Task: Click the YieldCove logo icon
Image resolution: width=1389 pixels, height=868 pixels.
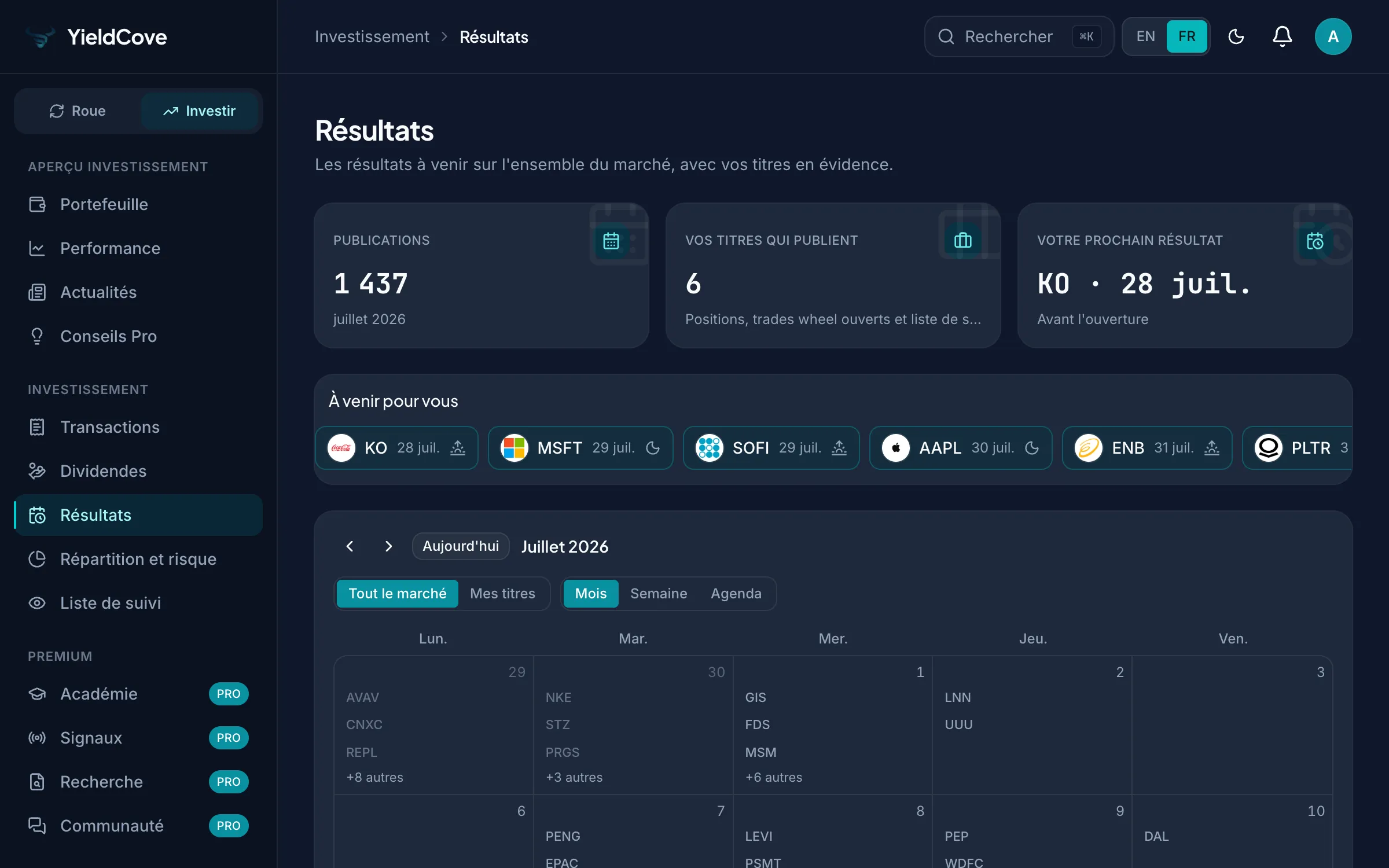Action: pos(41,36)
